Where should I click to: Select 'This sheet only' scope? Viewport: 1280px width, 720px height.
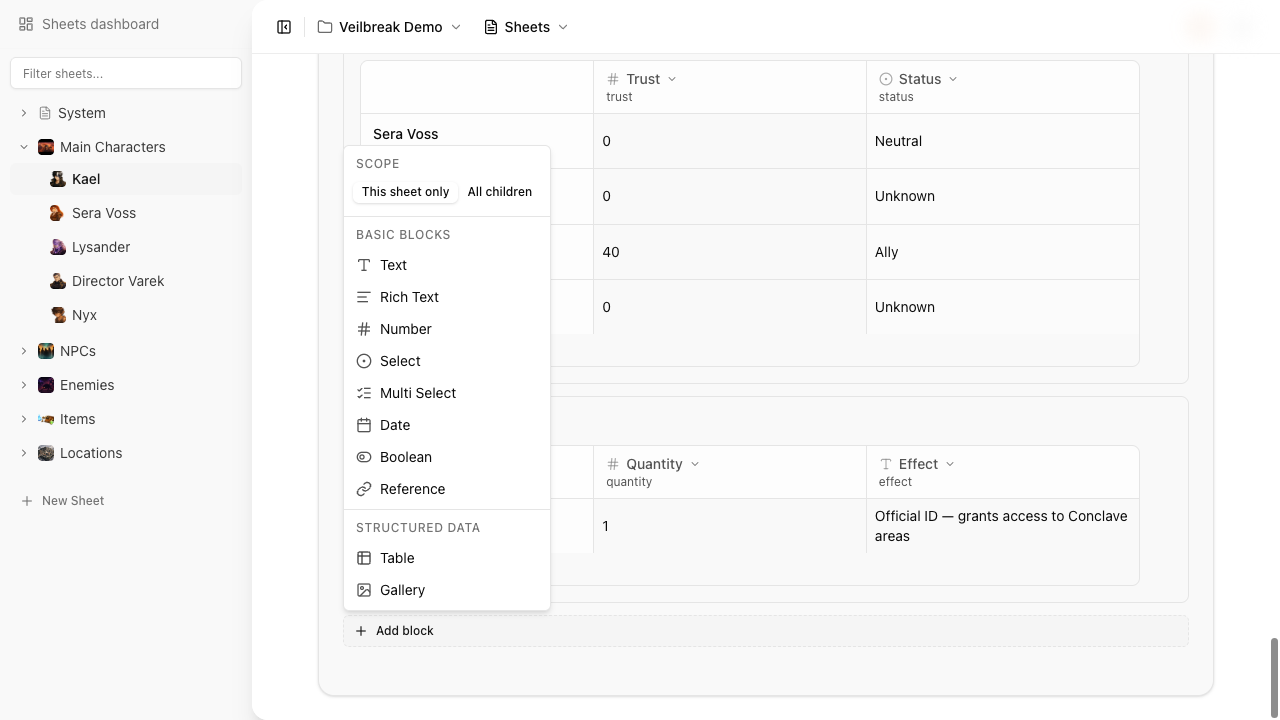pos(405,192)
